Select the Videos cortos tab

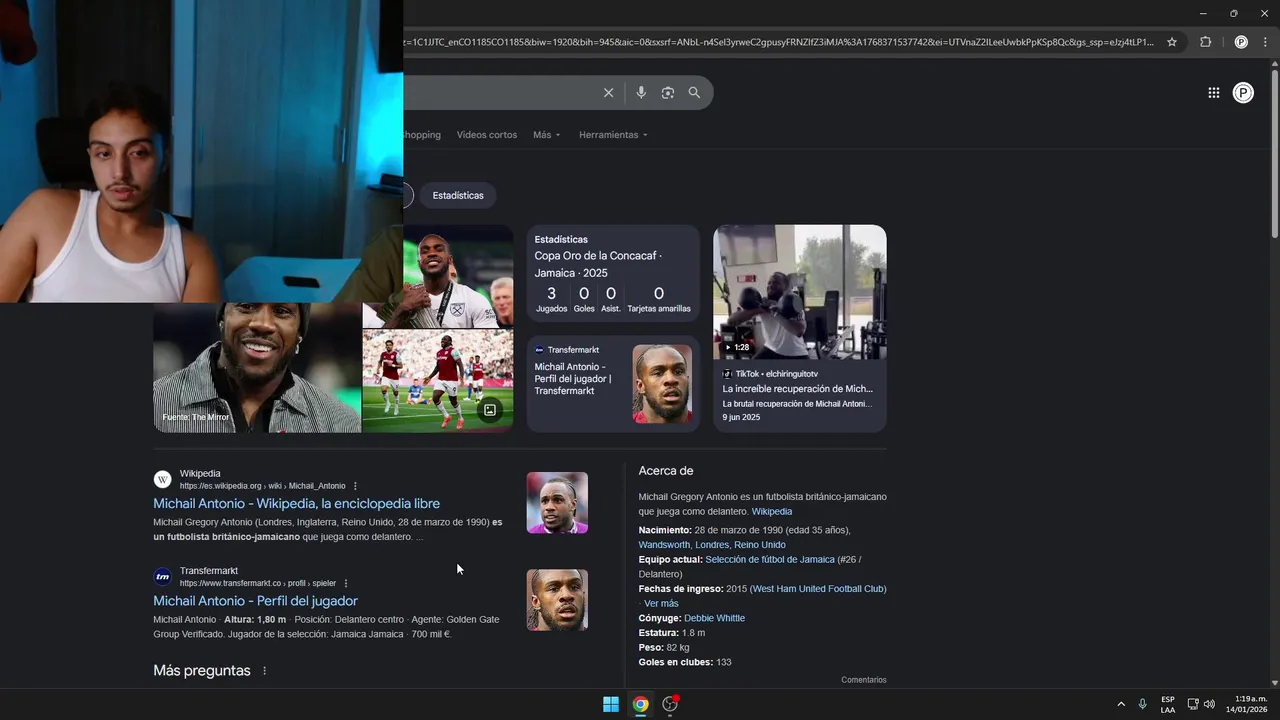(487, 135)
